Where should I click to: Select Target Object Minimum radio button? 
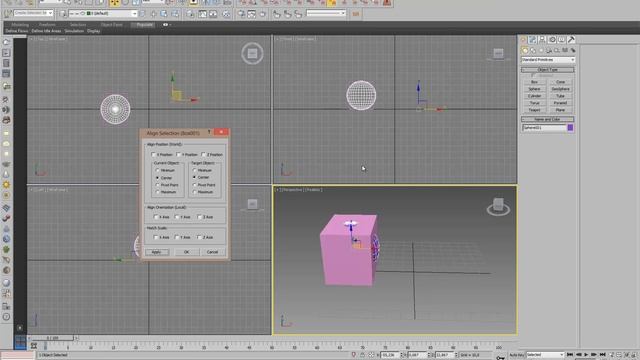point(194,170)
